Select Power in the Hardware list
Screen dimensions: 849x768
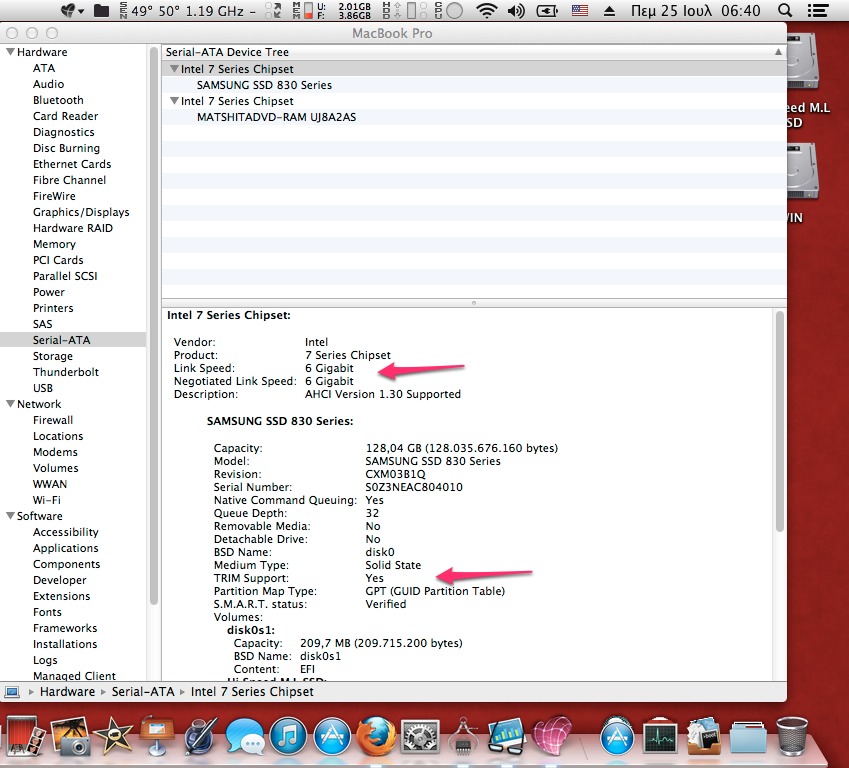pyautogui.click(x=49, y=292)
